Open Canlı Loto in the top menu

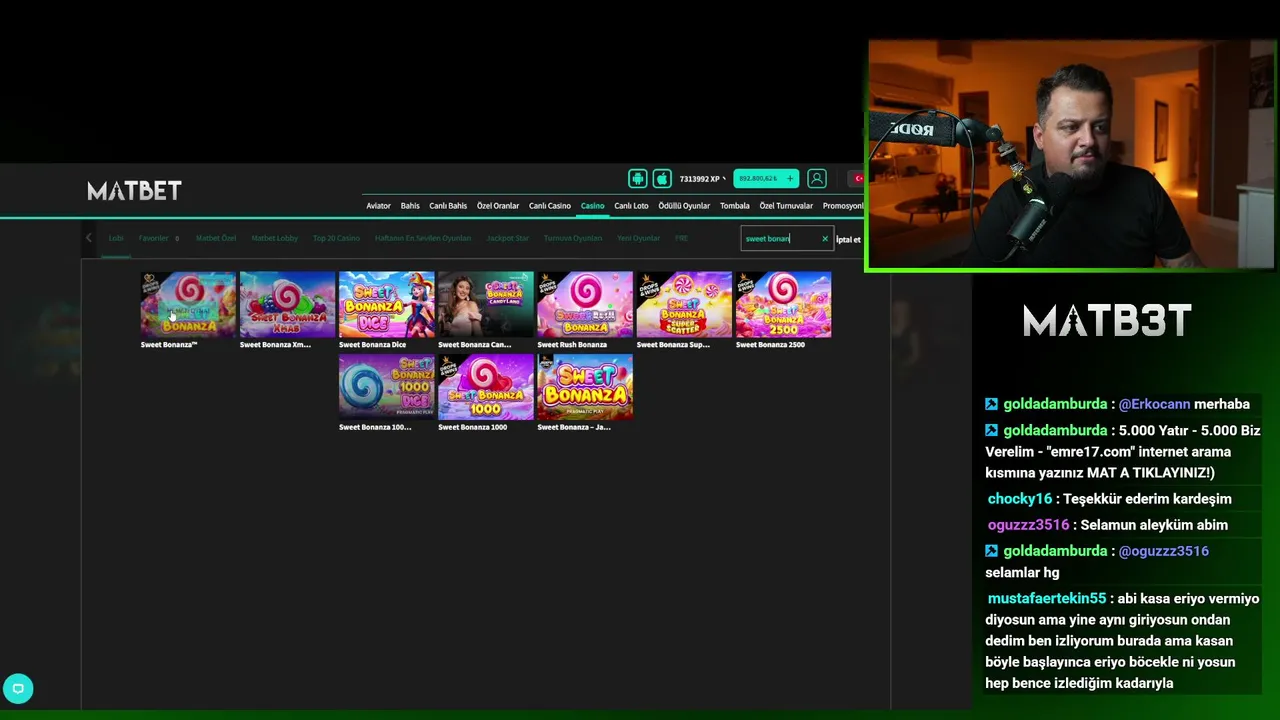631,206
